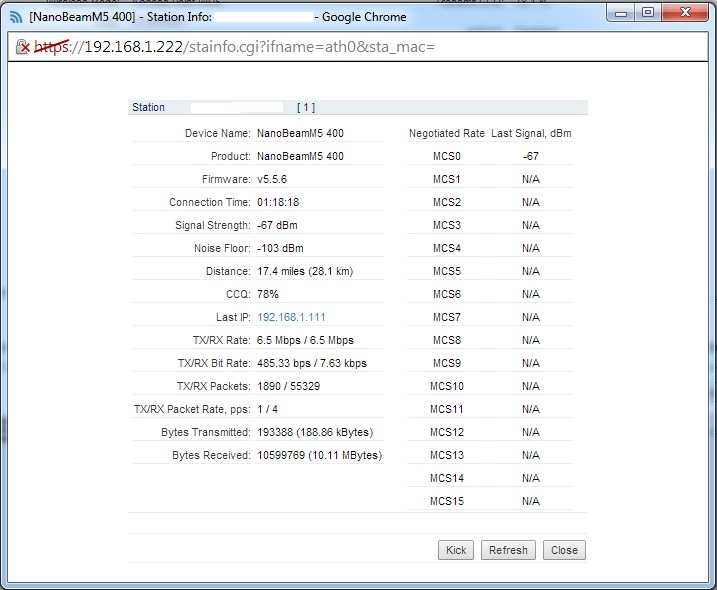Select the -67 signal value for MCS0
This screenshot has height=590, width=717.
531,156
